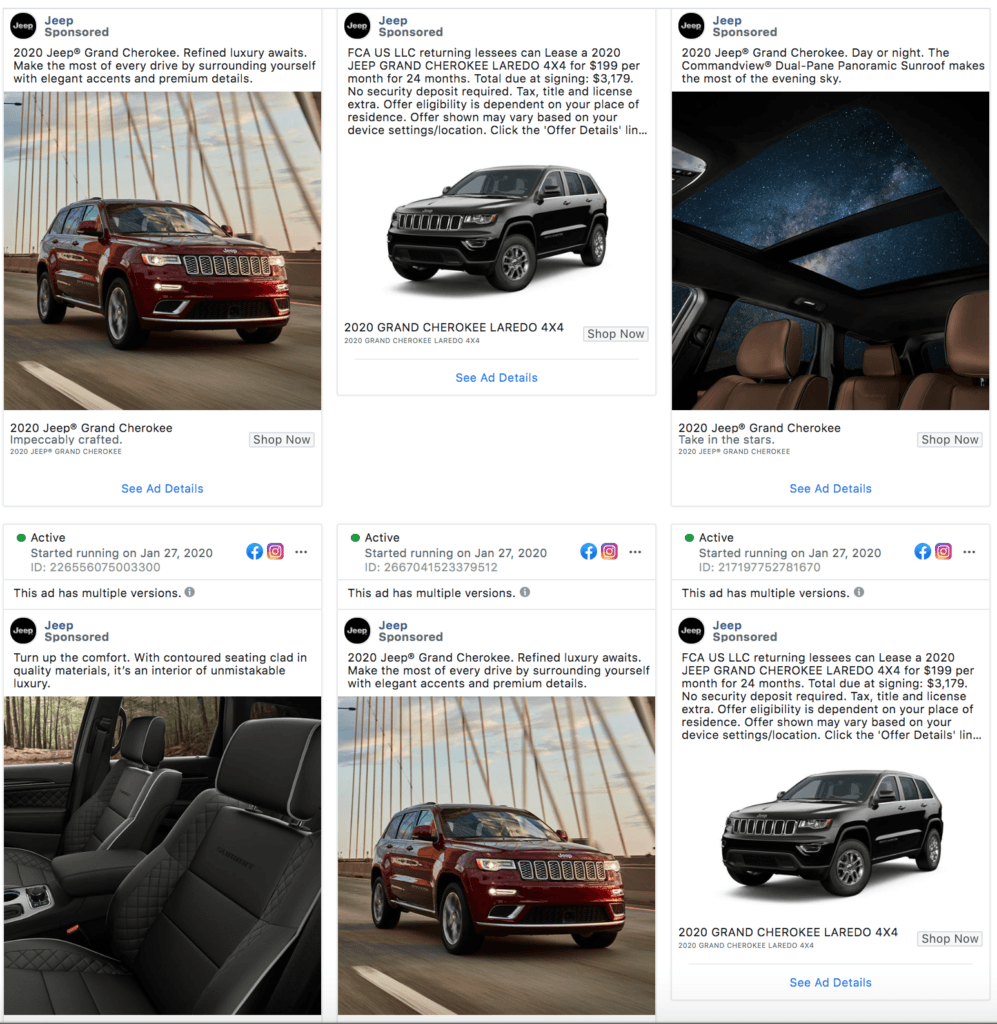This screenshot has width=997, height=1024.
Task: Open See Ad Details under sunroof ad
Action: pyautogui.click(x=831, y=488)
